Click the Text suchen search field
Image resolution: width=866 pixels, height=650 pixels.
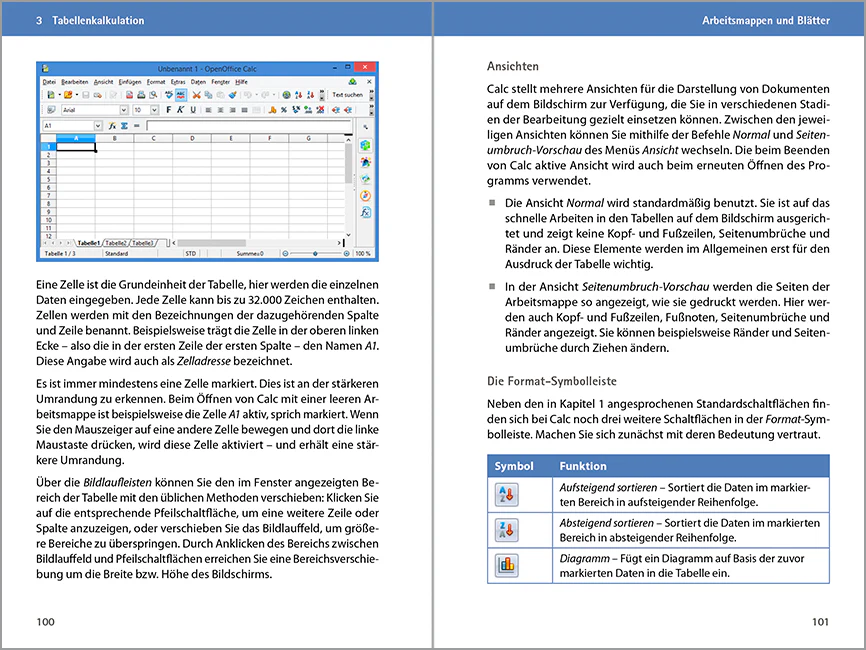pyautogui.click(x=347, y=95)
